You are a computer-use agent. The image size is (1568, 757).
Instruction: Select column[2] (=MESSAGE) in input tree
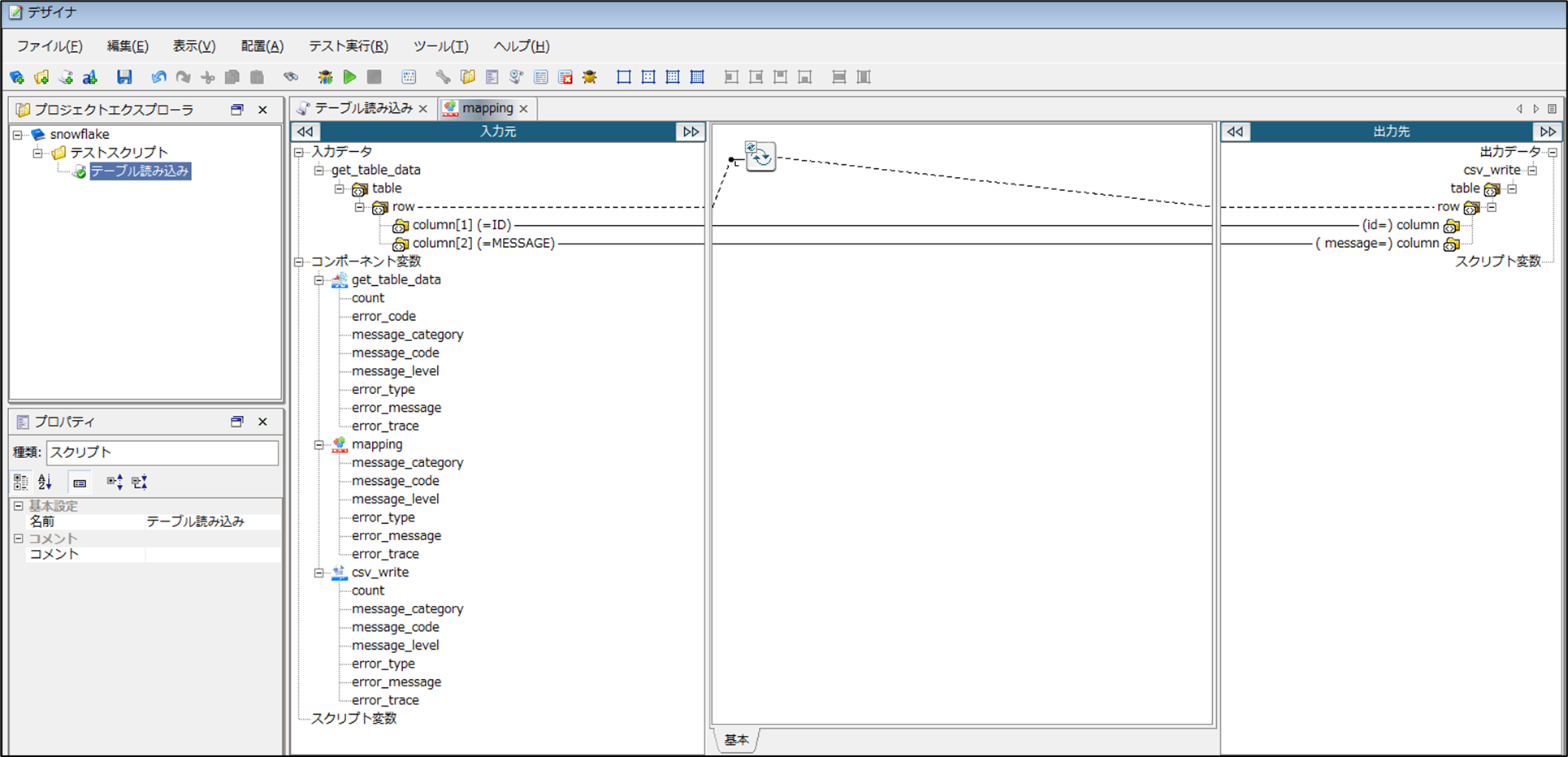[x=483, y=244]
